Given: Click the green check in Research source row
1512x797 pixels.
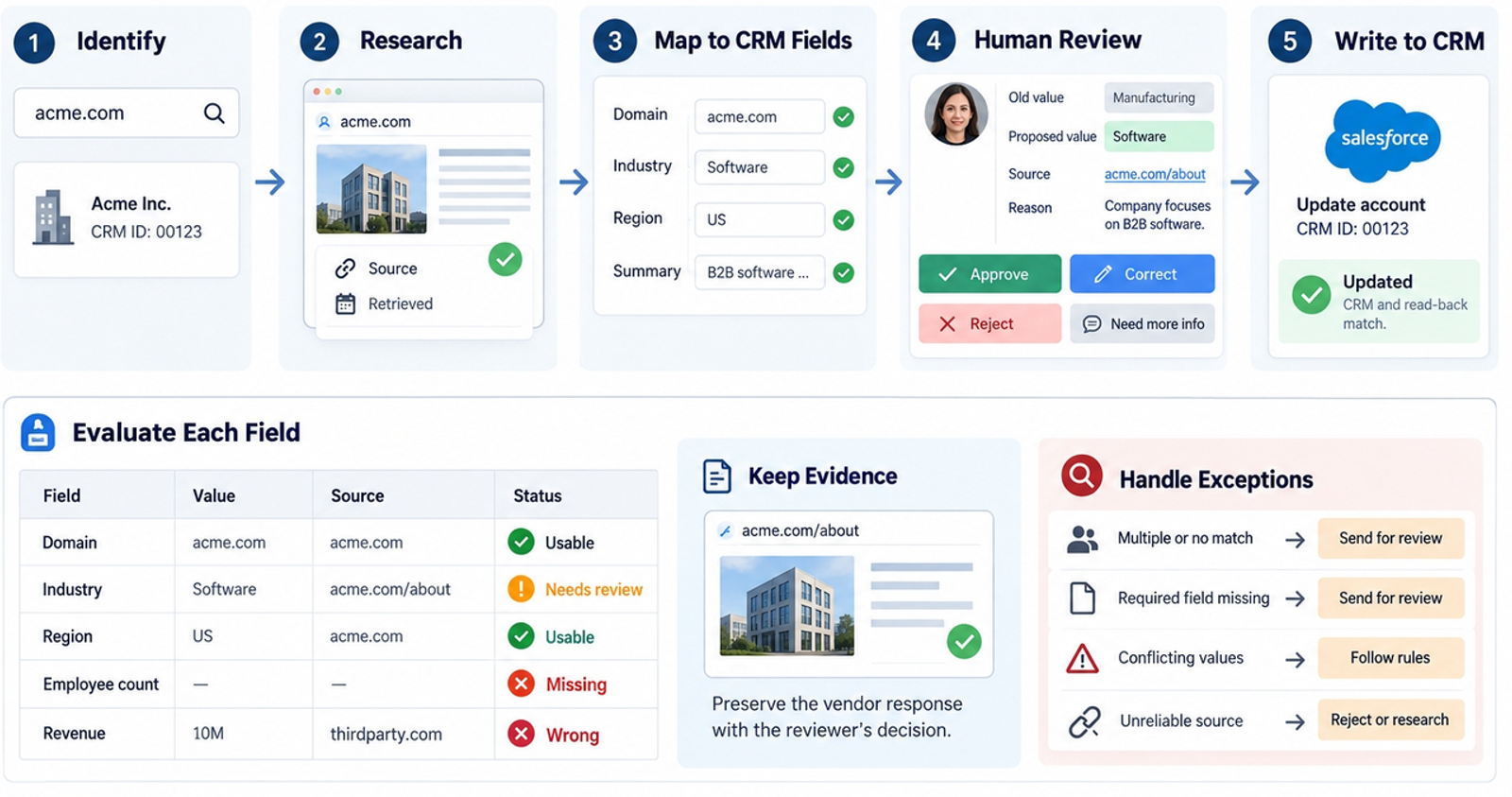Looking at the screenshot, I should coord(506,259).
